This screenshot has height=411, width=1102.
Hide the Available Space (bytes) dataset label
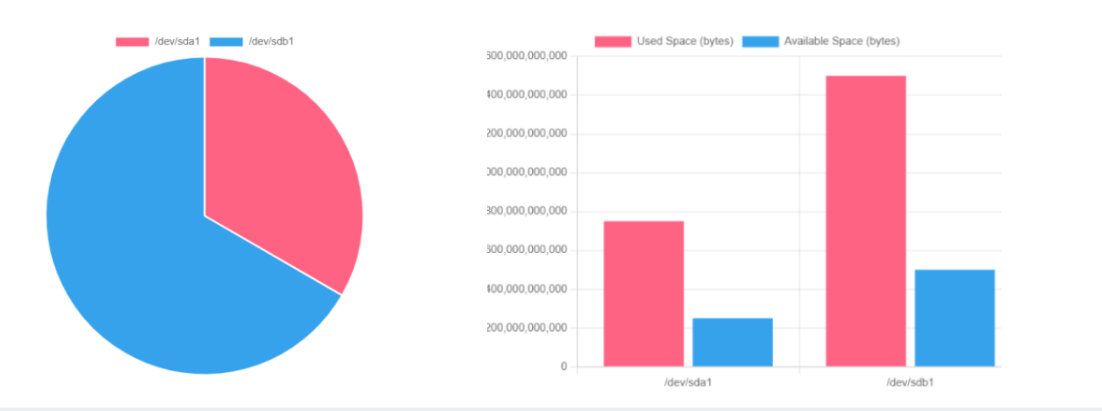(x=841, y=41)
